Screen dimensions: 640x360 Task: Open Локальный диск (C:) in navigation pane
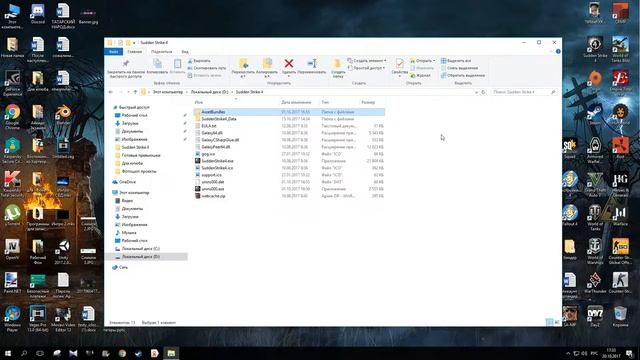(140, 249)
